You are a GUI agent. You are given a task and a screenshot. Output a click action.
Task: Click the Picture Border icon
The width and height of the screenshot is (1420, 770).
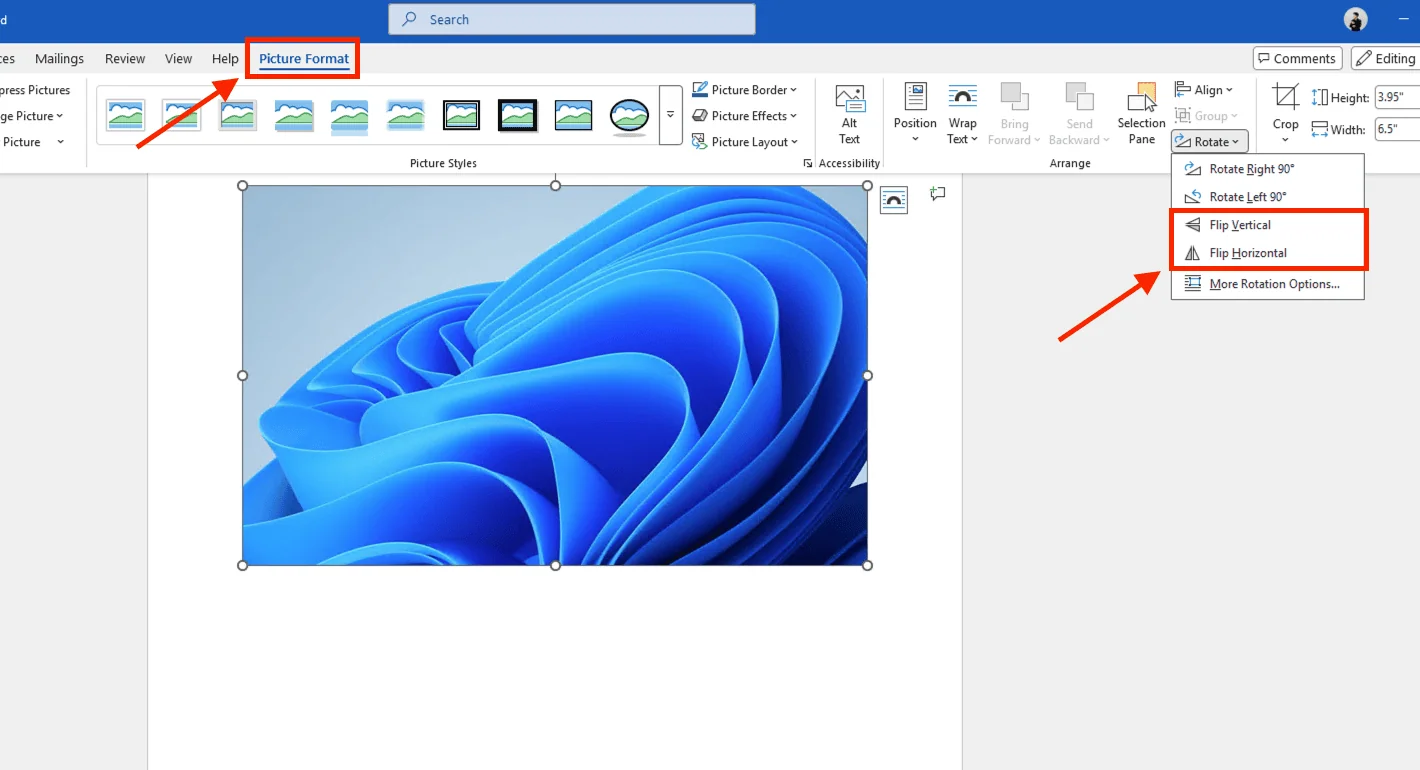(699, 89)
